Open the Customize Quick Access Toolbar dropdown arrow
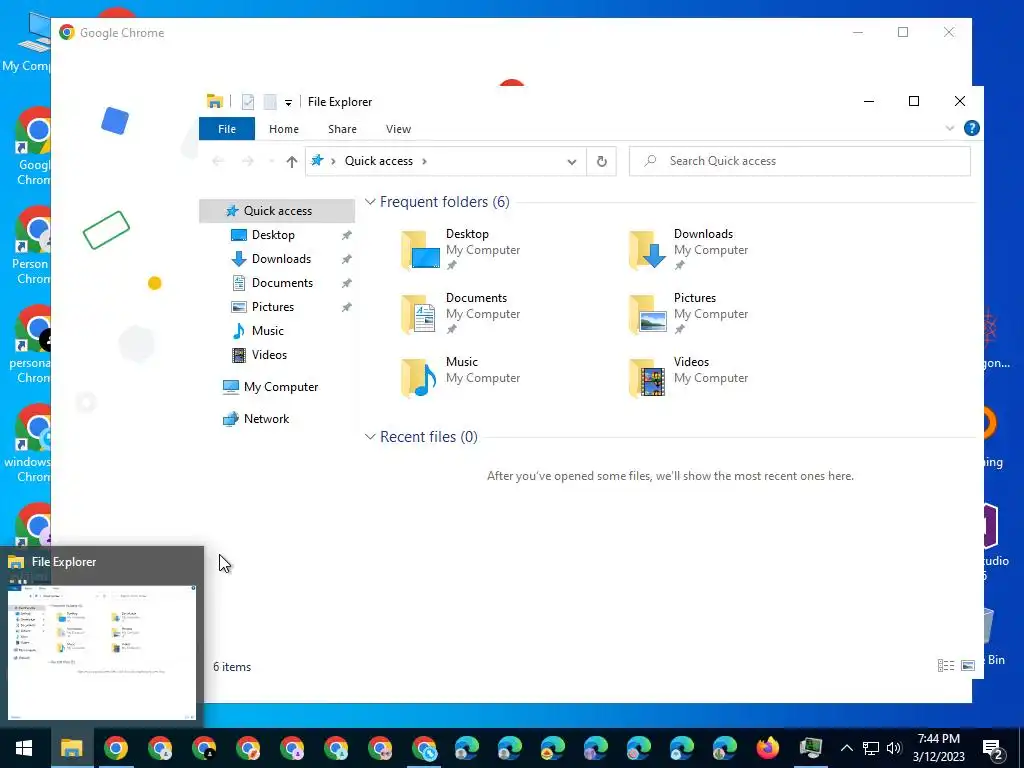The image size is (1024, 768). [x=288, y=103]
